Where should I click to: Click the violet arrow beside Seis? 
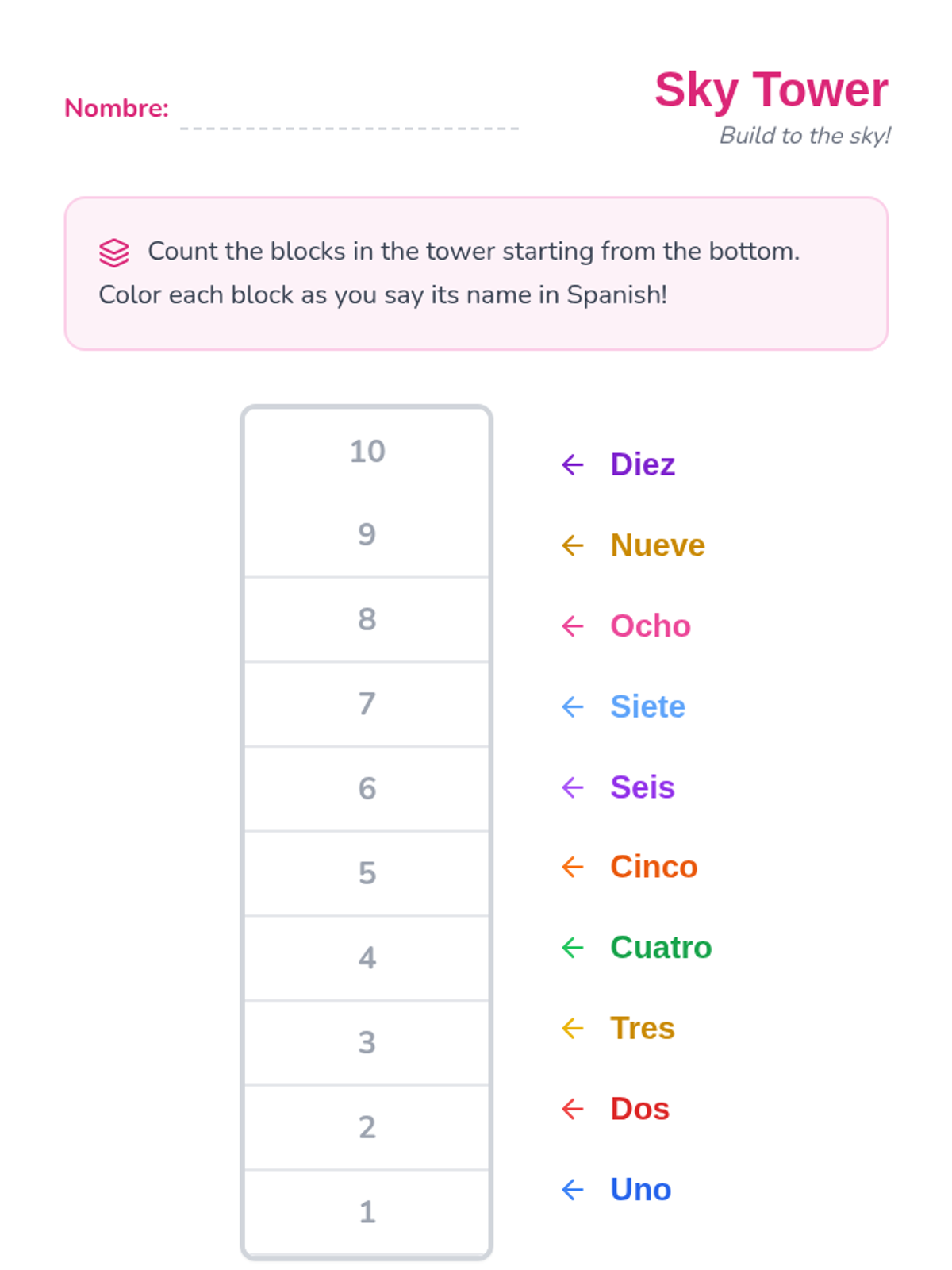tap(572, 787)
